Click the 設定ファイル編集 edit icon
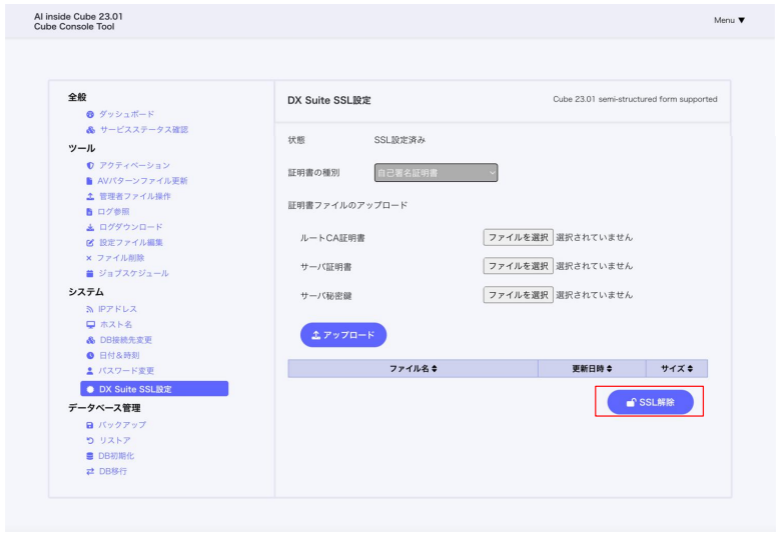This screenshot has height=534, width=782. (x=90, y=243)
